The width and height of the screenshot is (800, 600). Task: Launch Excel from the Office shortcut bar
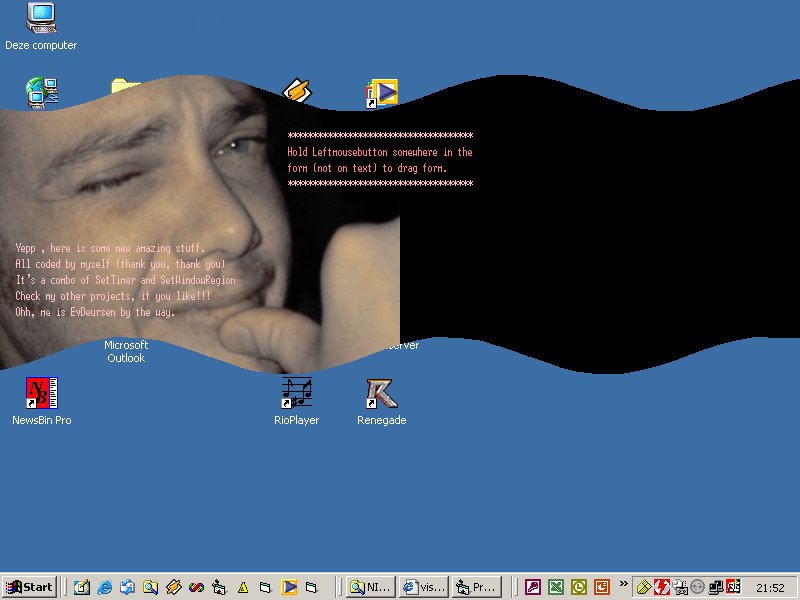[x=556, y=587]
